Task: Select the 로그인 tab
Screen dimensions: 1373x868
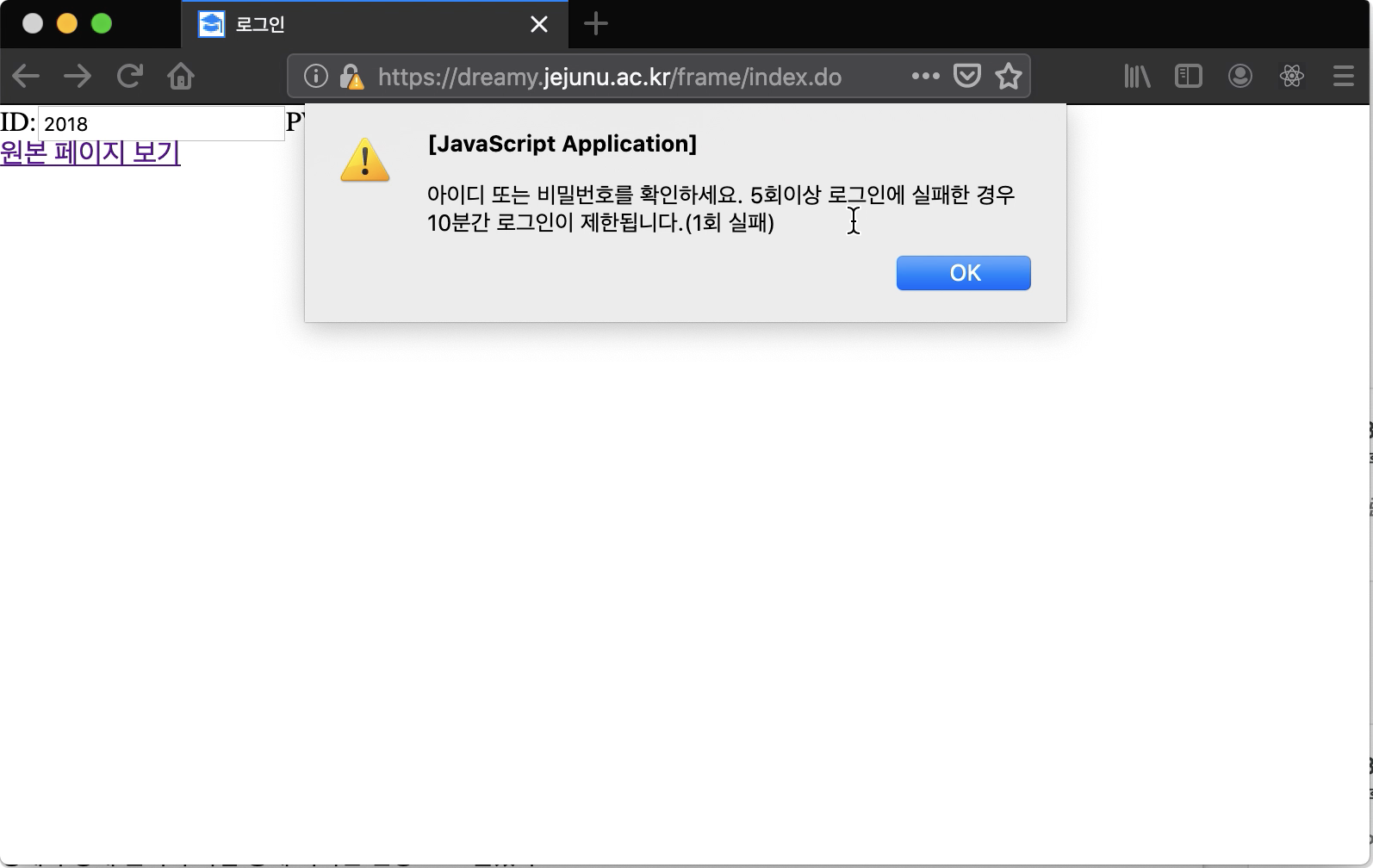Action: 375,24
